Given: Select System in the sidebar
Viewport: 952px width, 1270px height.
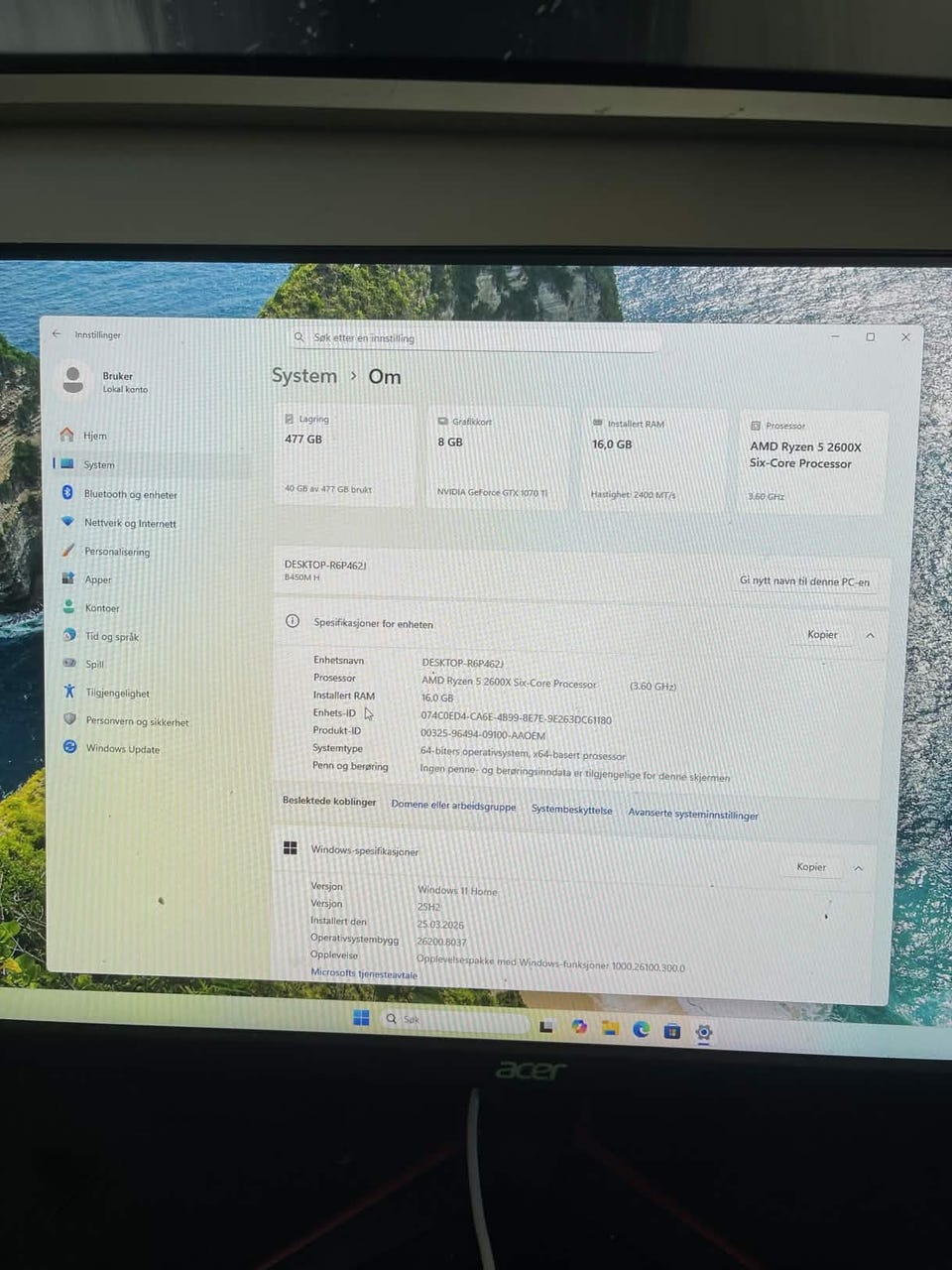Looking at the screenshot, I should [149, 464].
